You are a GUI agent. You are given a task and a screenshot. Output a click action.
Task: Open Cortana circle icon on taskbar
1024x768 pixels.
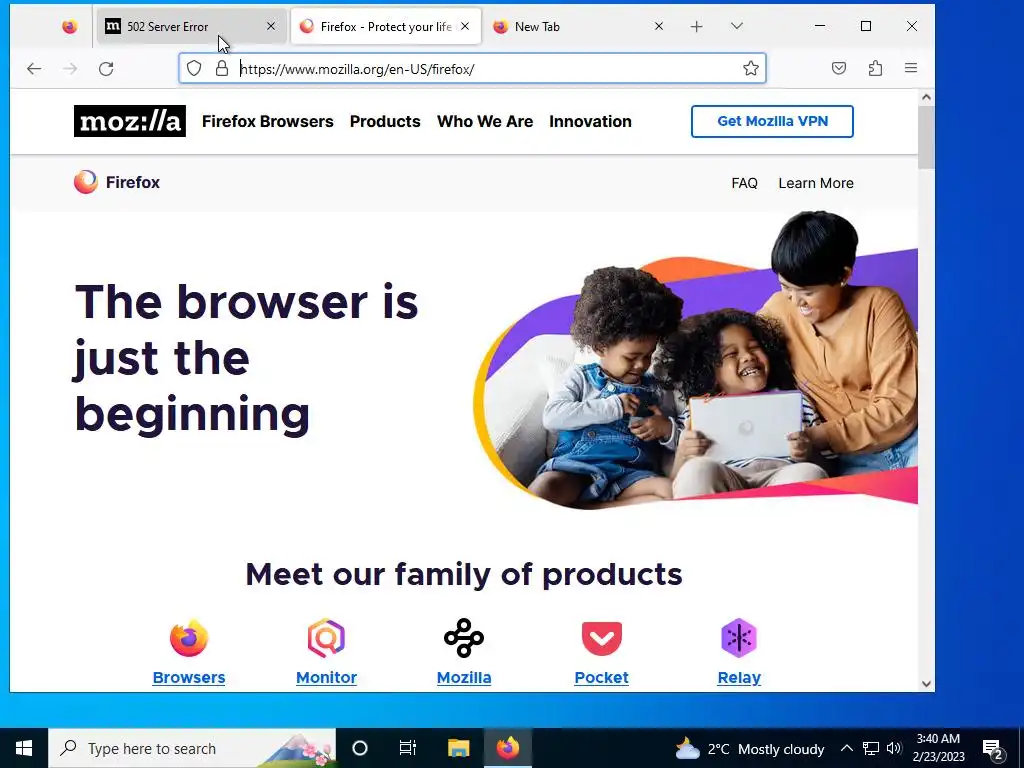coord(360,748)
